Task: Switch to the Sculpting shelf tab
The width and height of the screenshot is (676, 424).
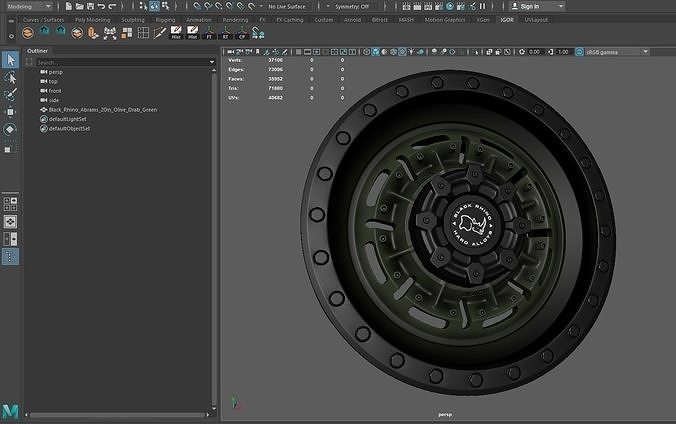Action: tap(133, 20)
